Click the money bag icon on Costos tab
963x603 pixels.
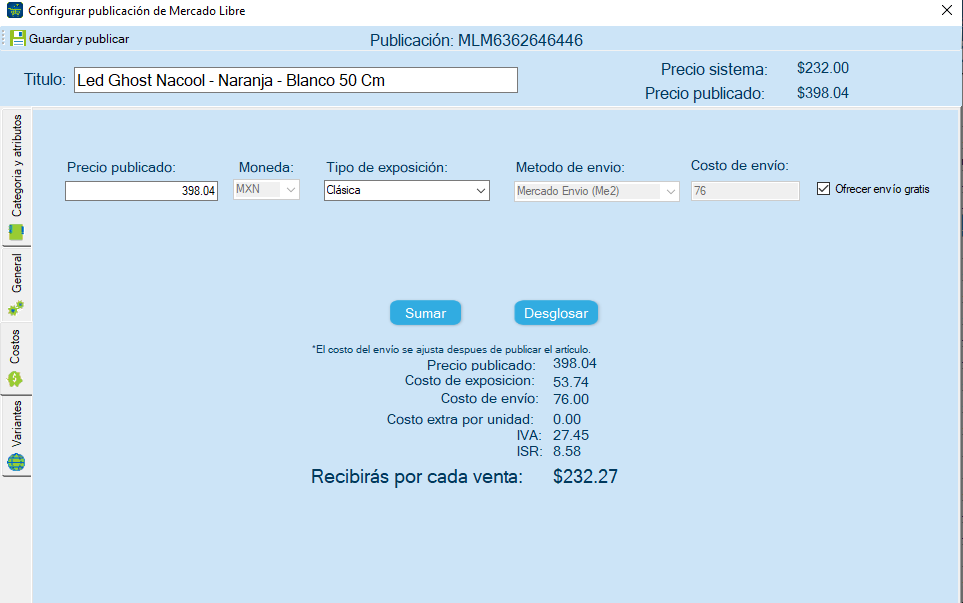tap(15, 379)
